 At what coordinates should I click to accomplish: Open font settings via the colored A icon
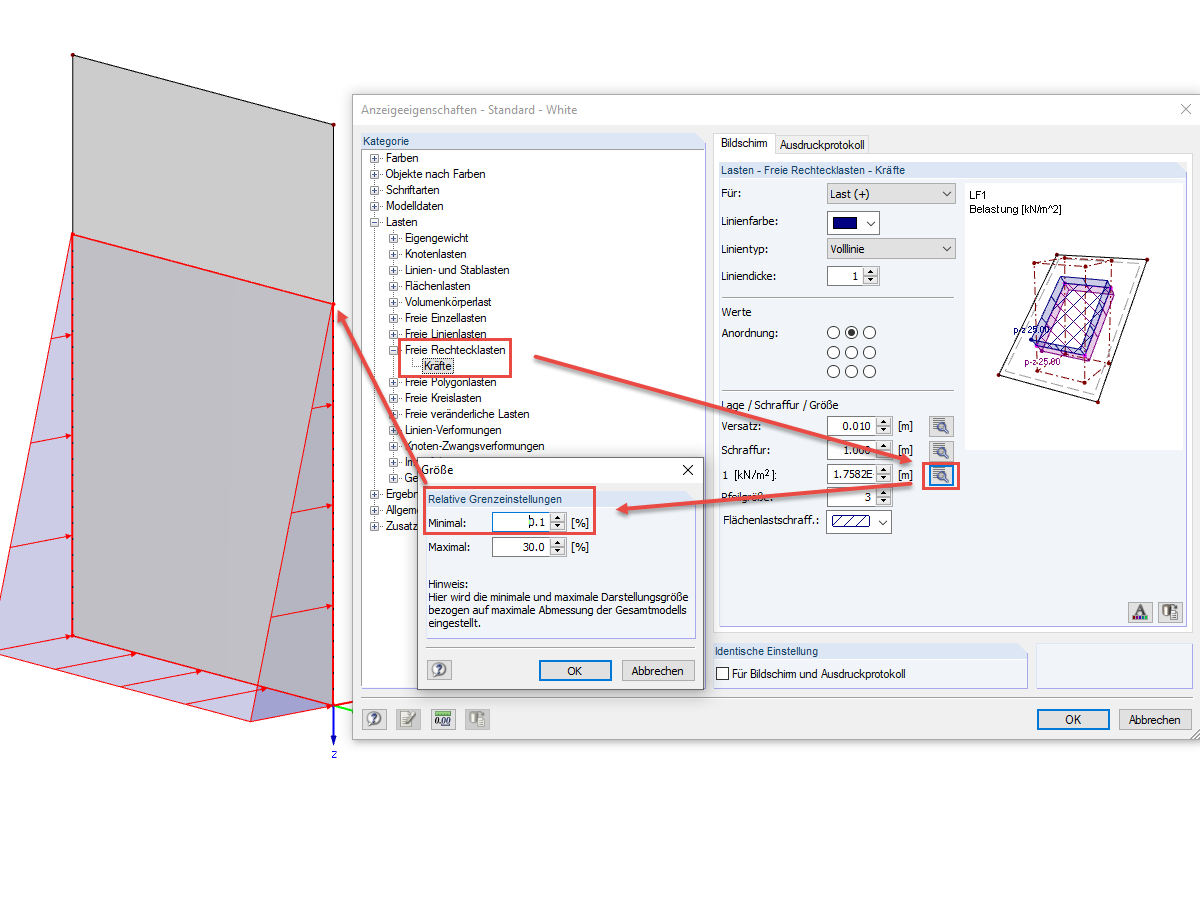point(1140,611)
